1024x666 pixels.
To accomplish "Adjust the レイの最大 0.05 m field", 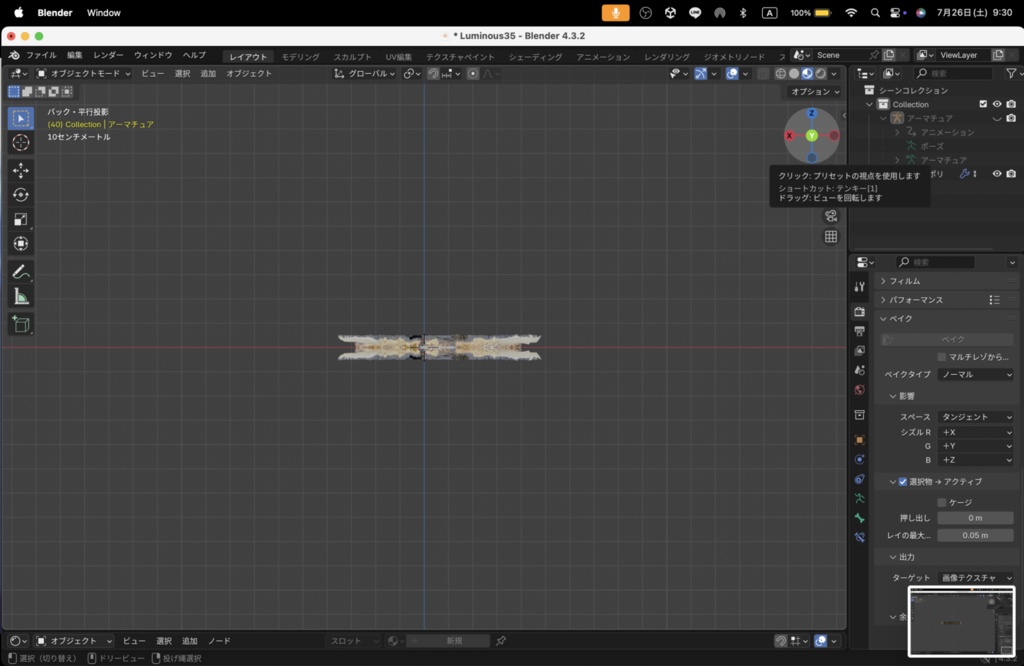I will click(975, 535).
